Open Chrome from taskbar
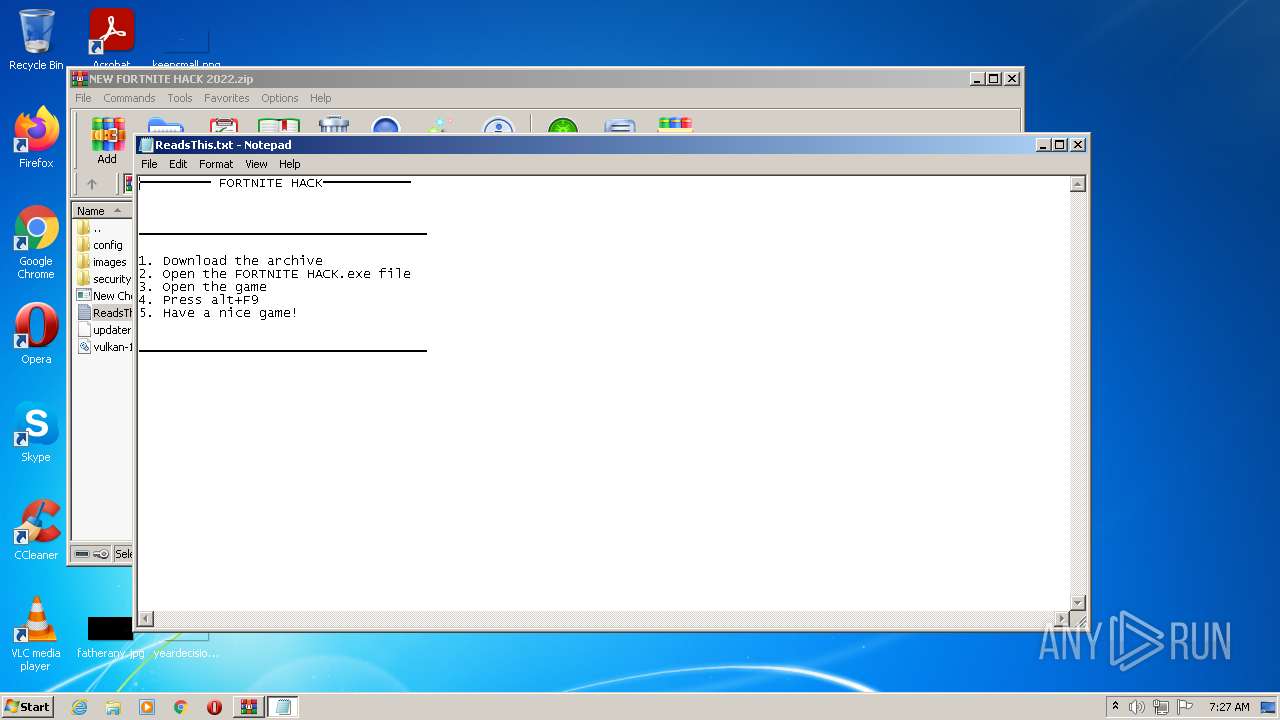 click(181, 707)
